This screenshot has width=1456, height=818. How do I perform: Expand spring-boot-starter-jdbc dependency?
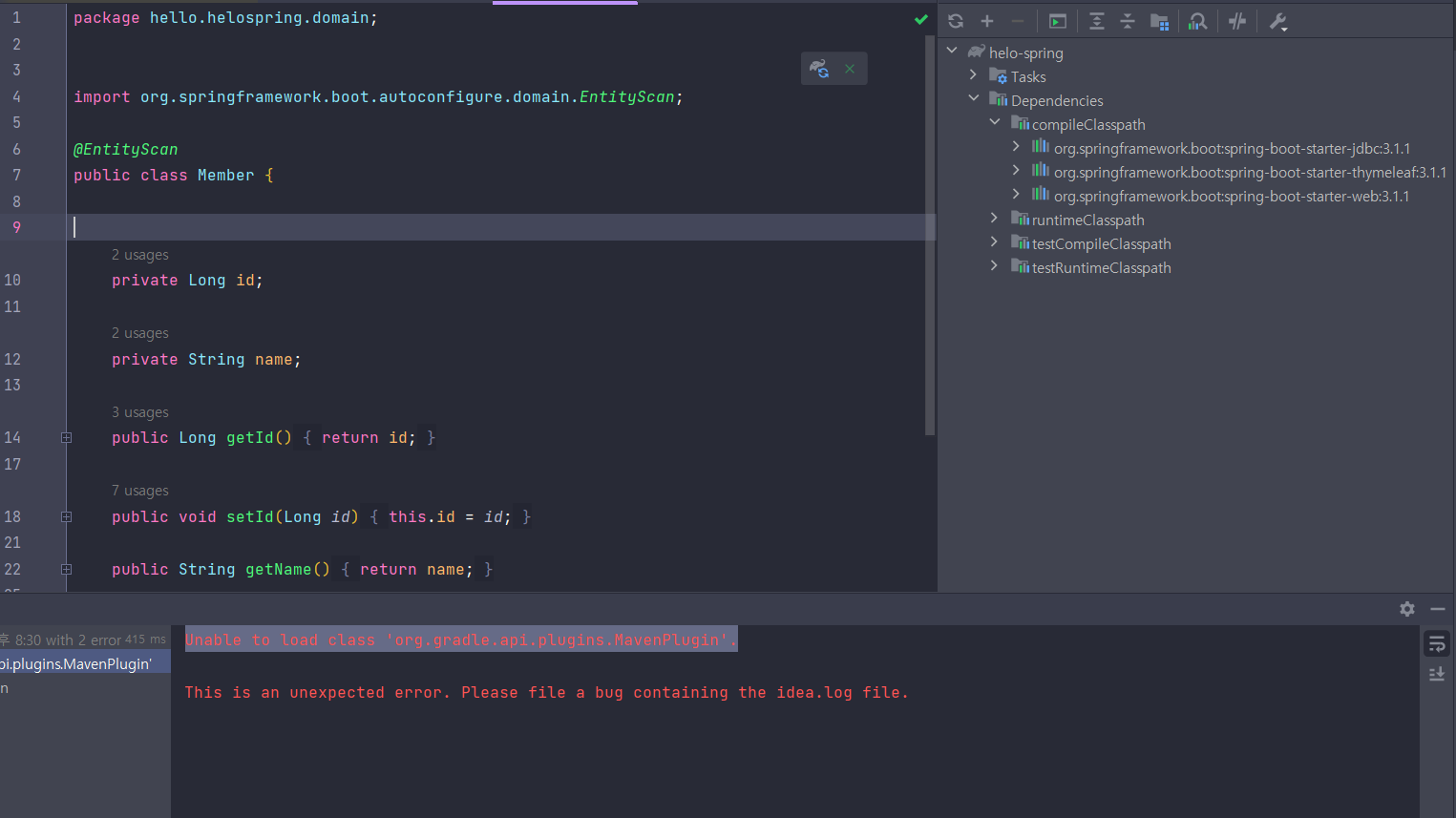[x=1016, y=146]
